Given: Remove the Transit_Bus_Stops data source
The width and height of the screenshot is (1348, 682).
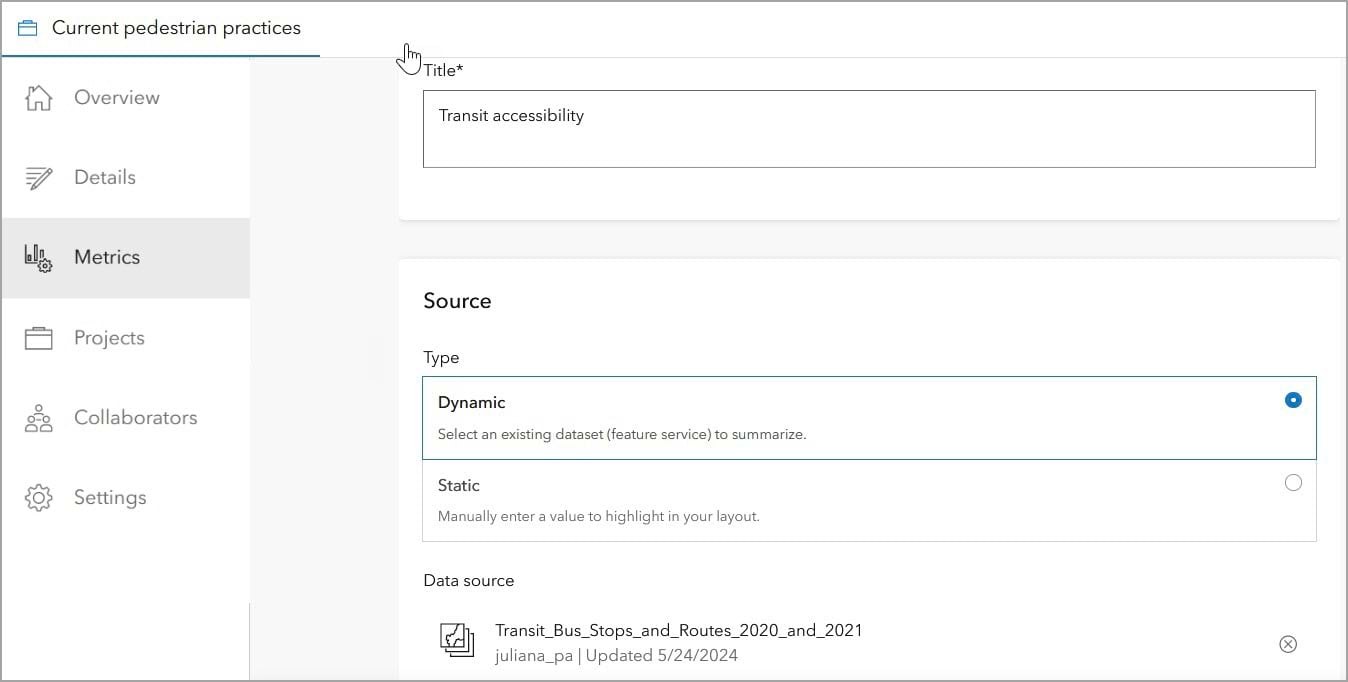Looking at the screenshot, I should coord(1288,644).
